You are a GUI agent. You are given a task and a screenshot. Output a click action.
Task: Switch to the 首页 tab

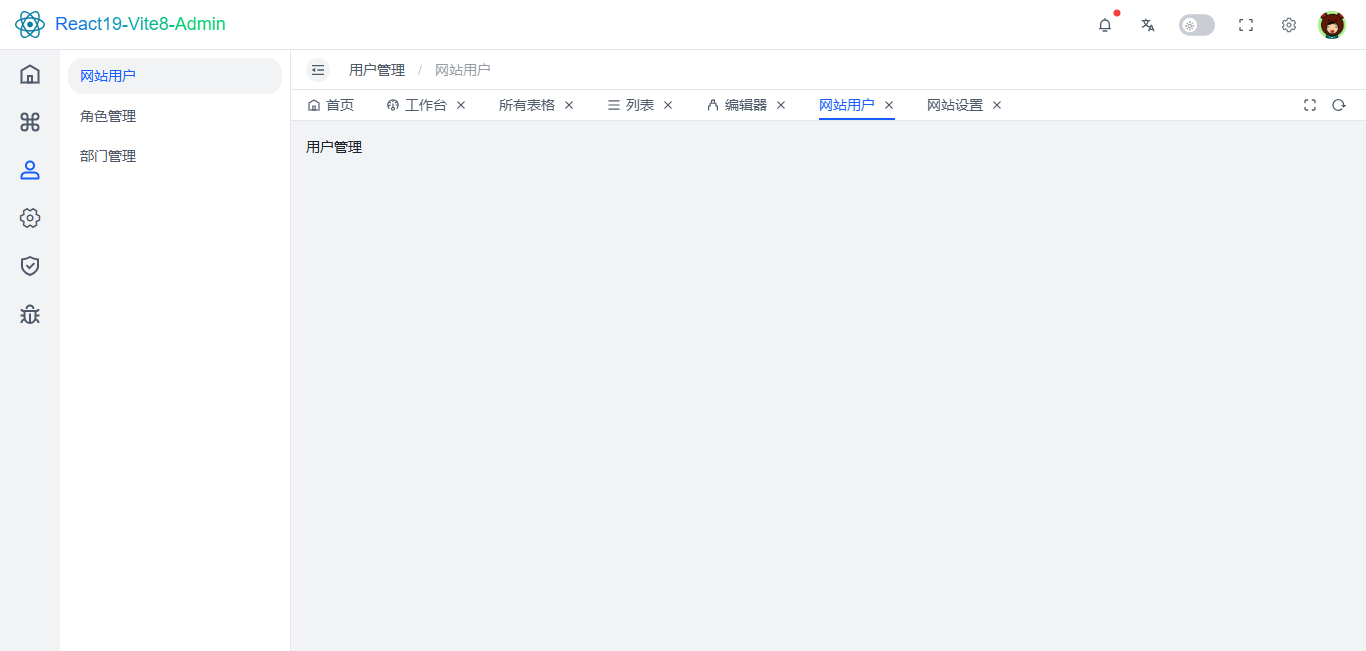(331, 105)
